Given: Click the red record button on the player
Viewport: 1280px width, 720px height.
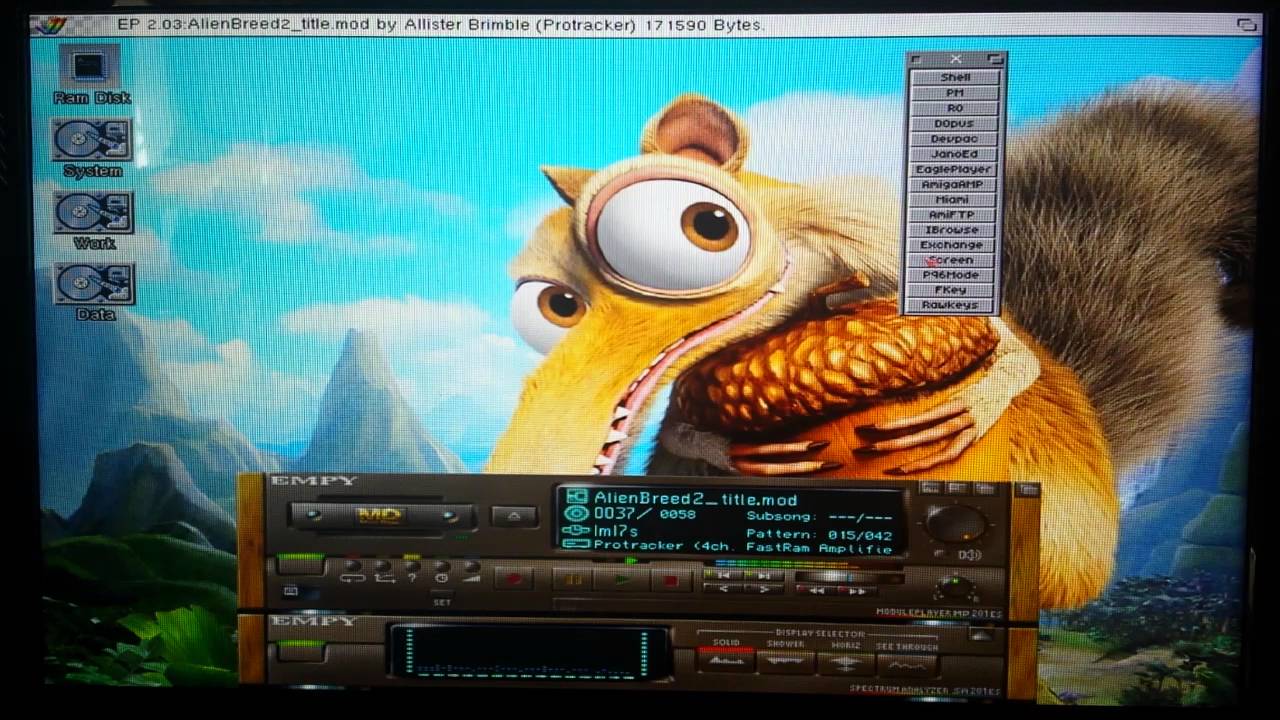Looking at the screenshot, I should point(516,579).
